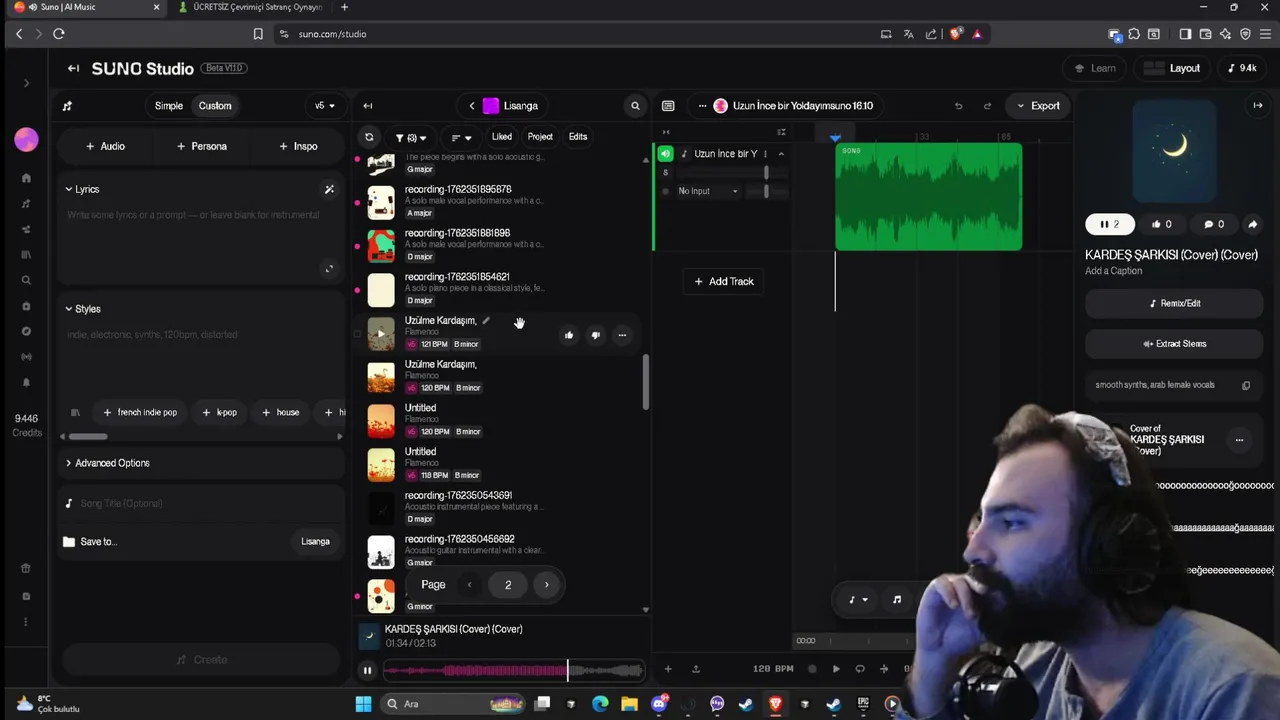
Task: Open Epic Games from the Windows taskbar
Action: pos(863,704)
